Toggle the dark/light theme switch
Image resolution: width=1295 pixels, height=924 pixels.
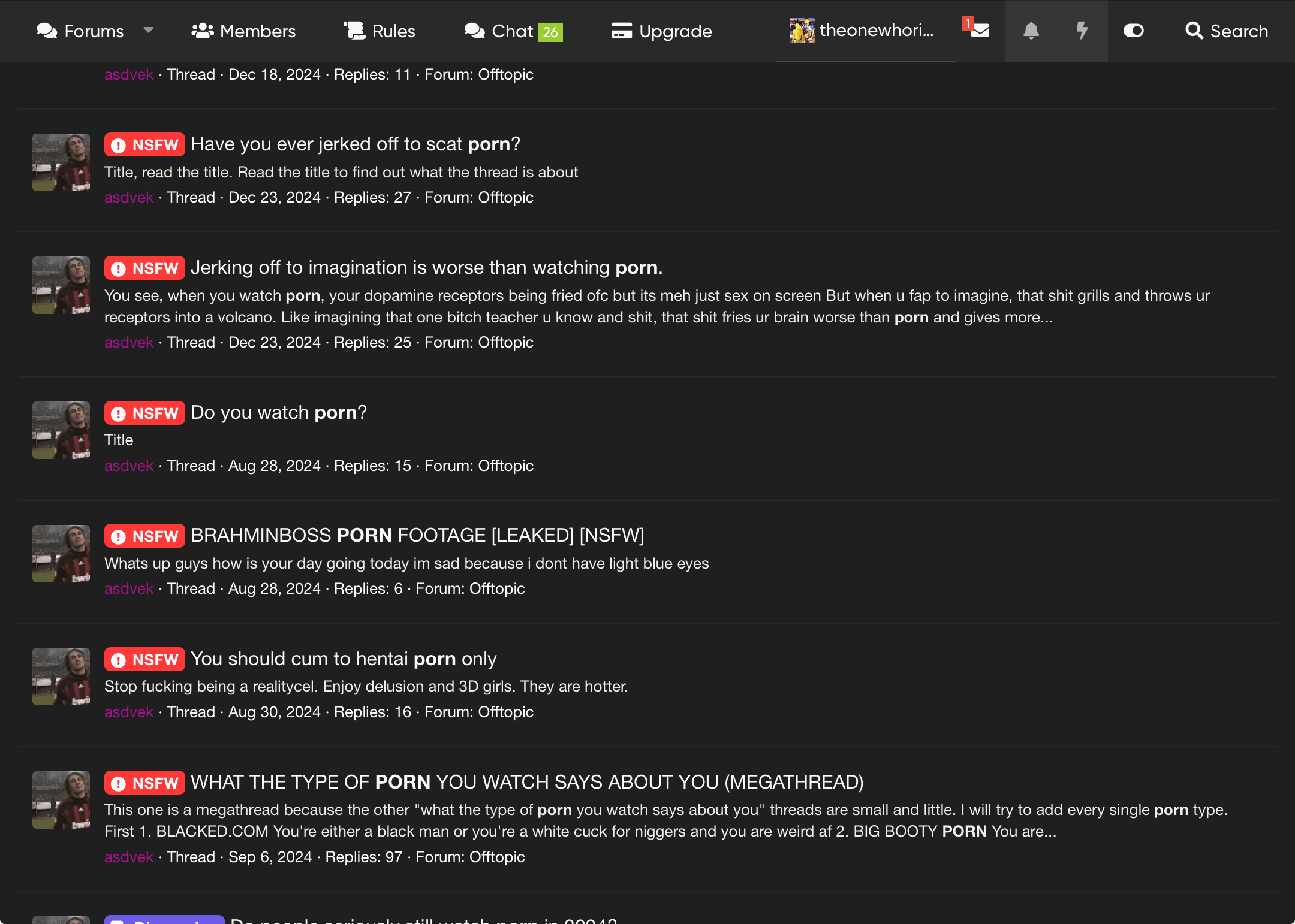[1133, 31]
